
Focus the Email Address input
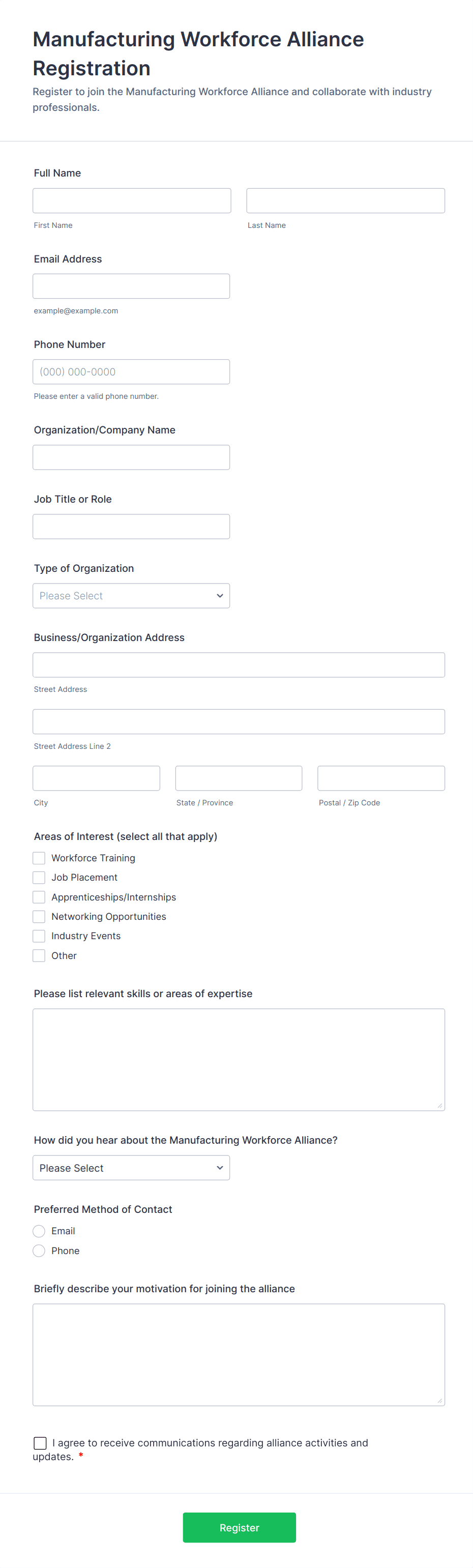click(131, 285)
